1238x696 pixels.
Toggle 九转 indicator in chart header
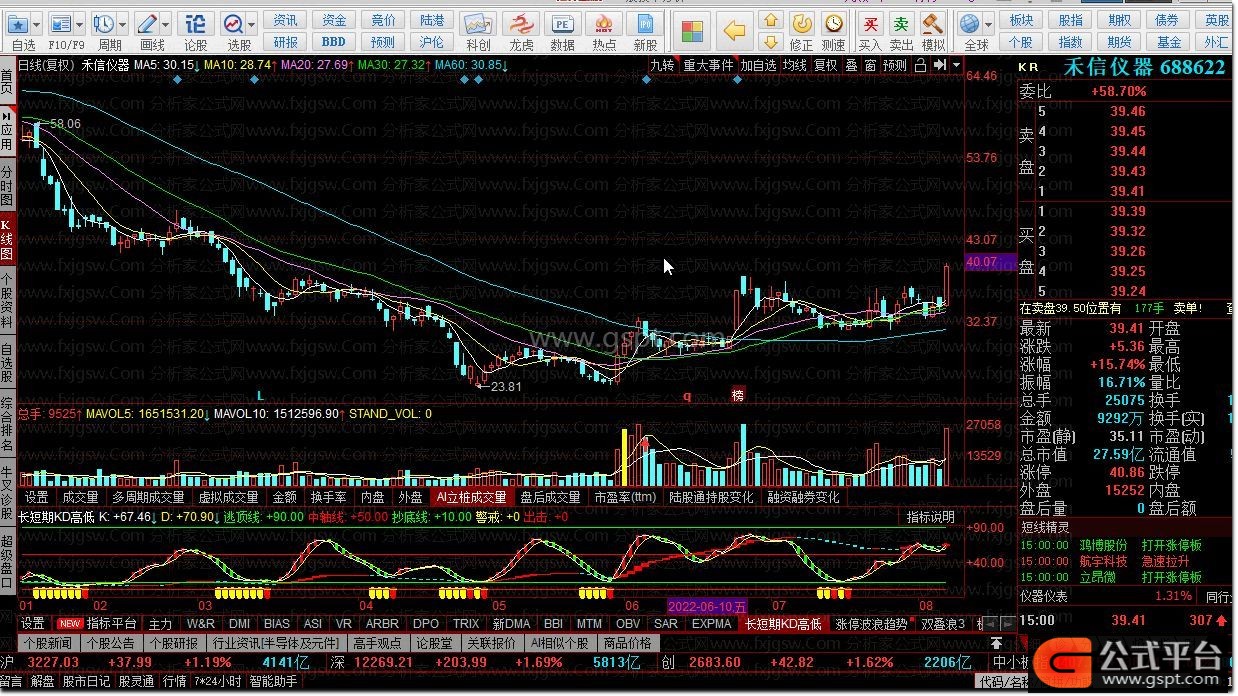(662, 65)
